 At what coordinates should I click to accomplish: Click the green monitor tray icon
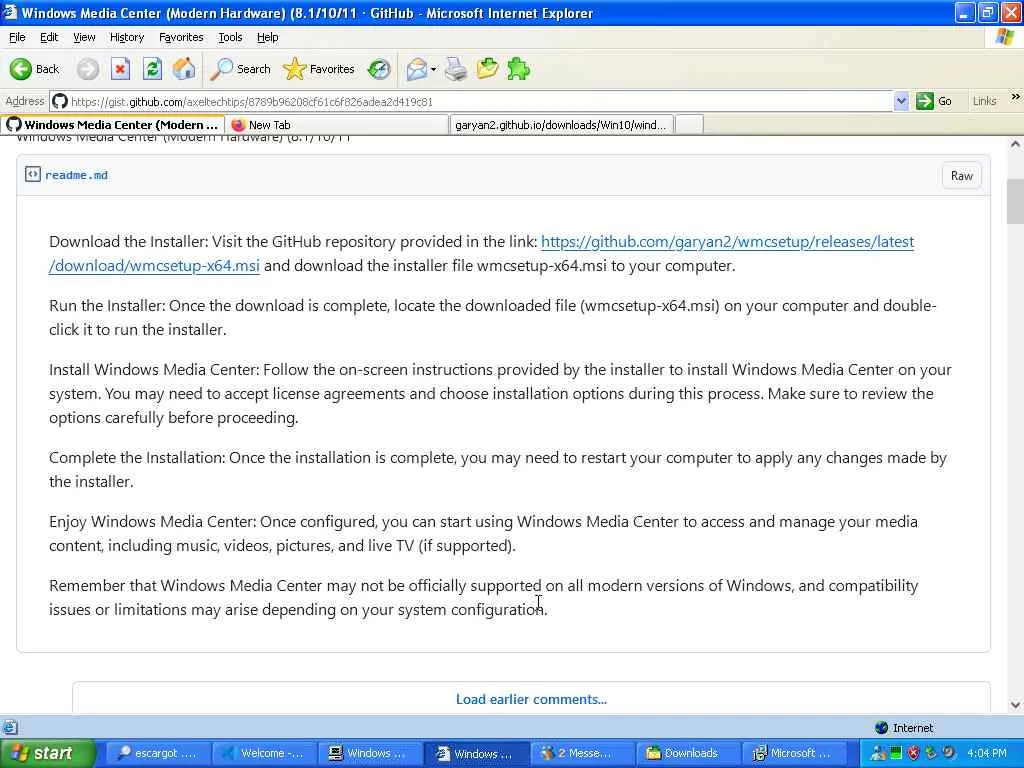pos(896,753)
